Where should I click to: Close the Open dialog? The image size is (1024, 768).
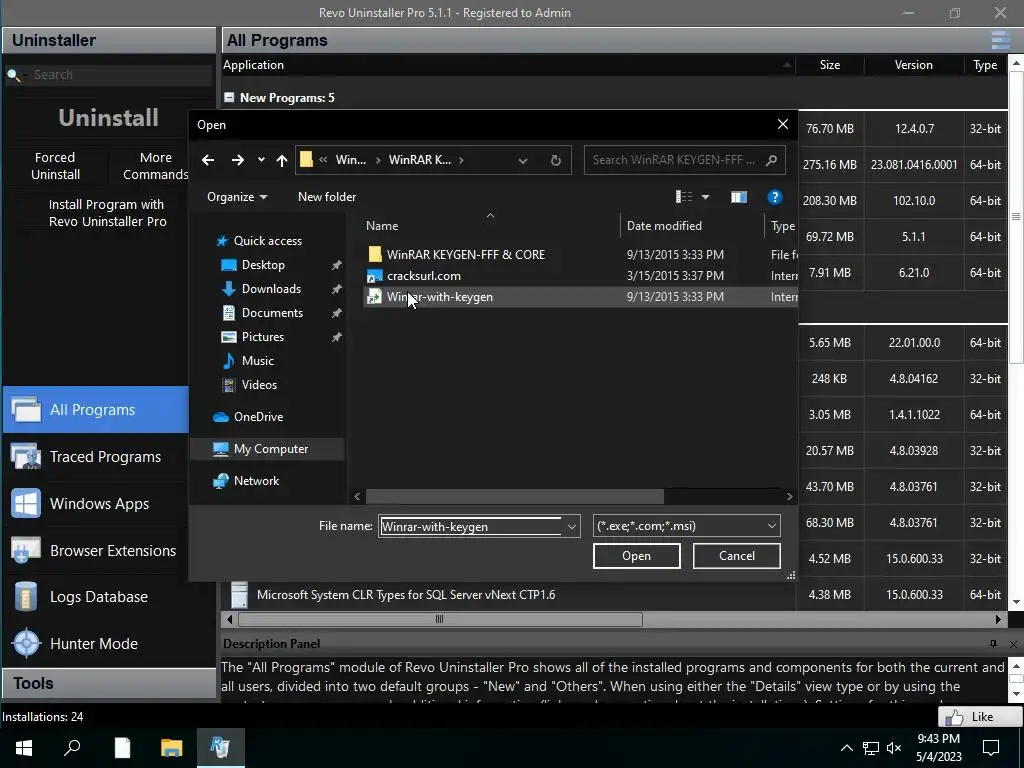click(x=782, y=124)
